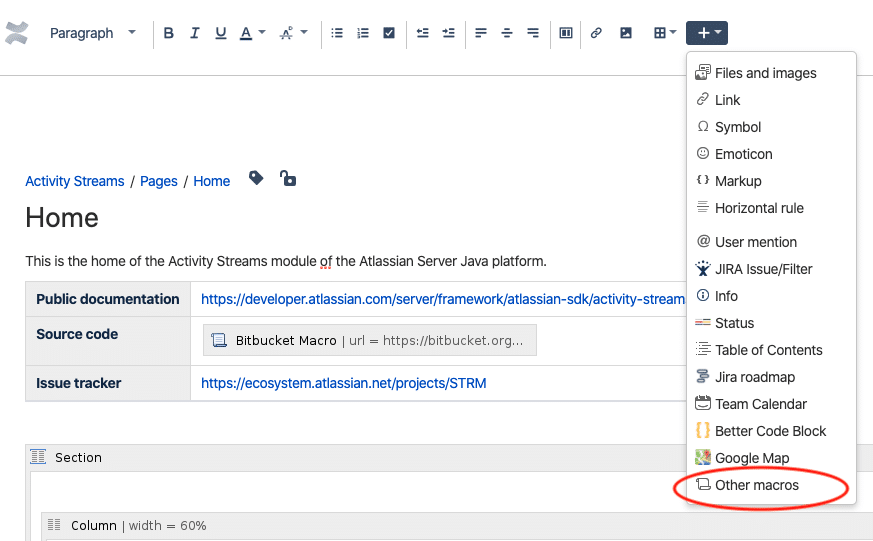Insert a task list checkbox

389,33
